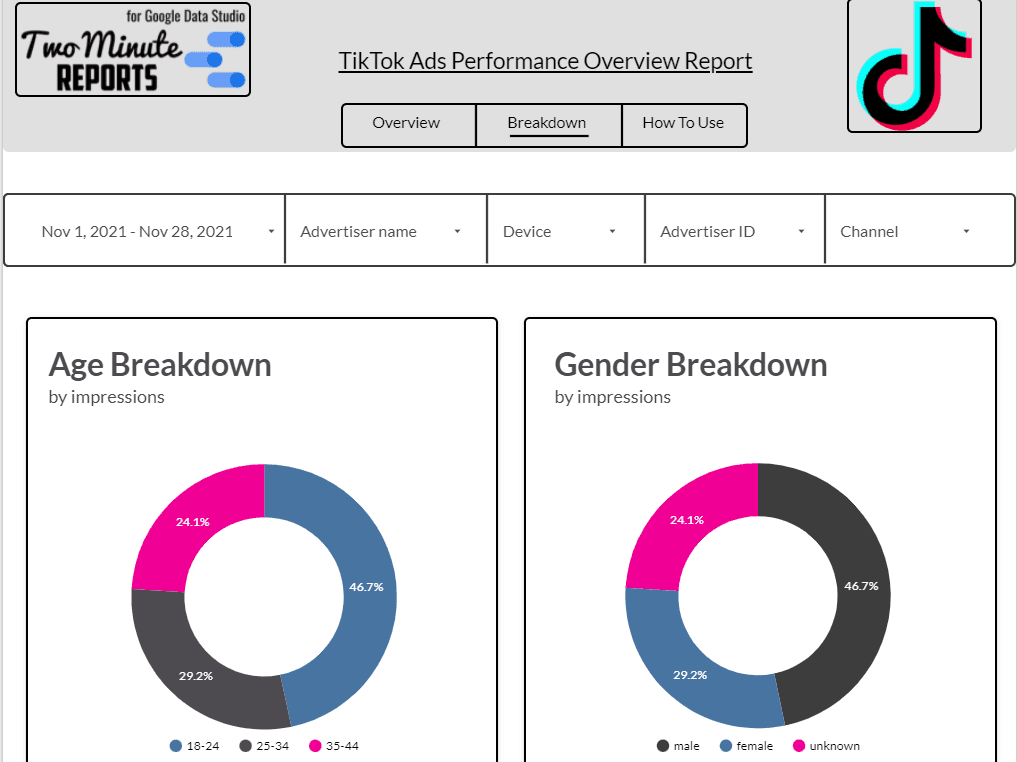Click the 18-24 legend color dot
This screenshot has height=762, width=1017.
click(176, 746)
